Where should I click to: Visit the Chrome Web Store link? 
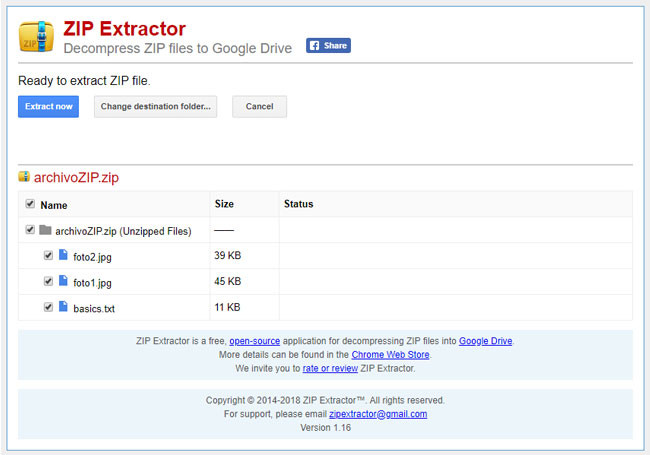tap(390, 354)
